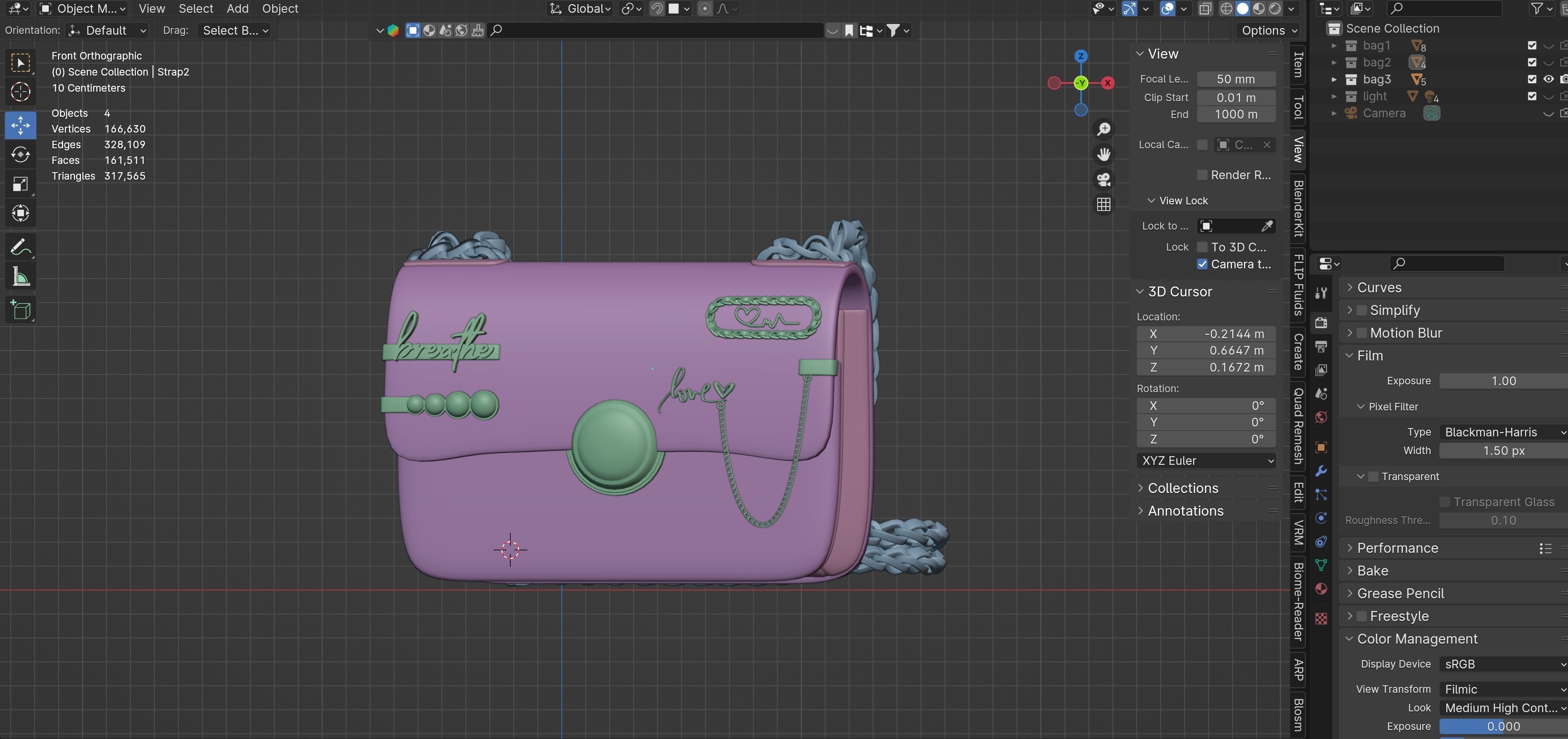
Task: Enable the Render Region checkbox
Action: [x=1202, y=175]
